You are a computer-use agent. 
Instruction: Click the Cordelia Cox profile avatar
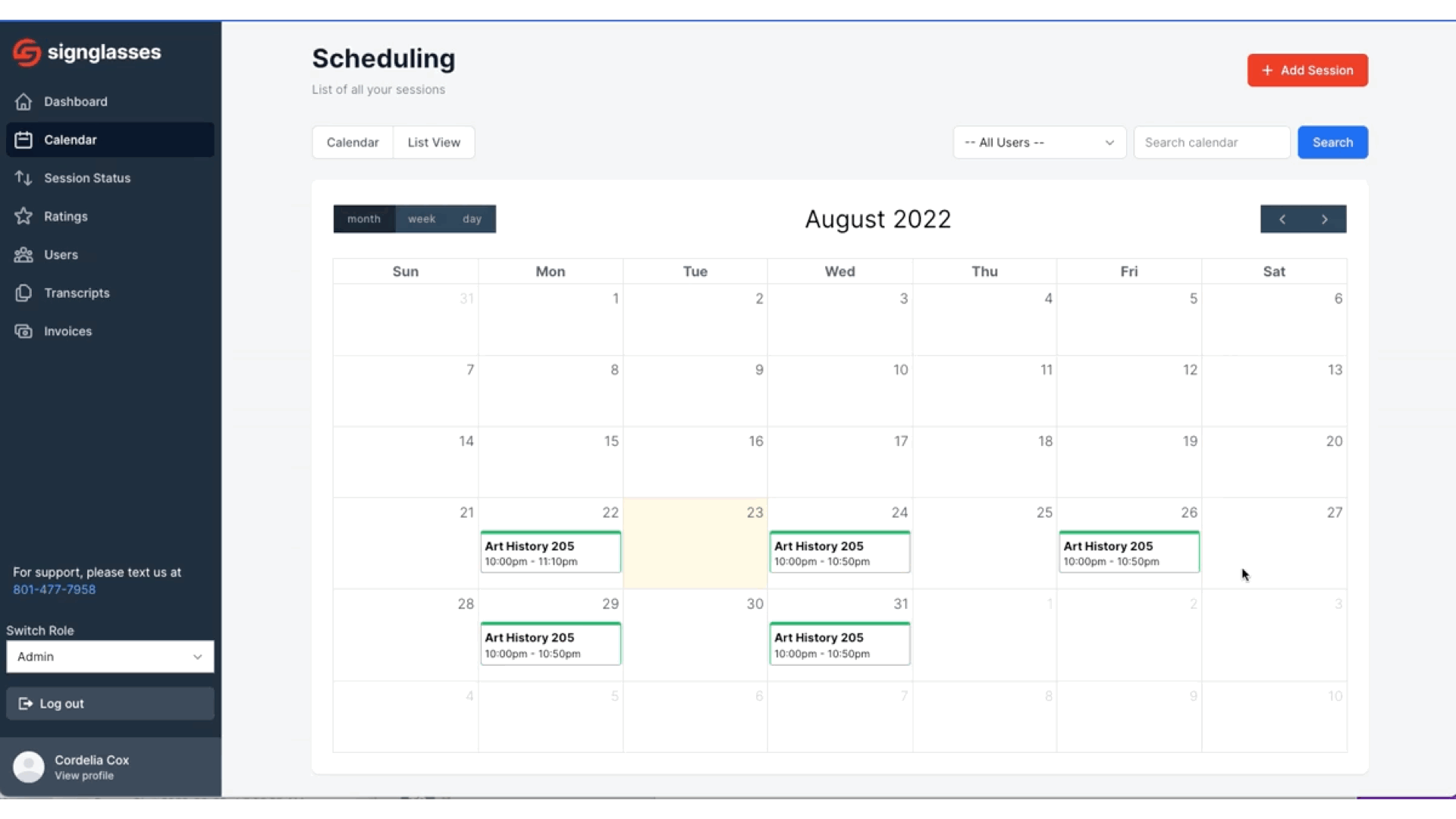pyautogui.click(x=29, y=767)
